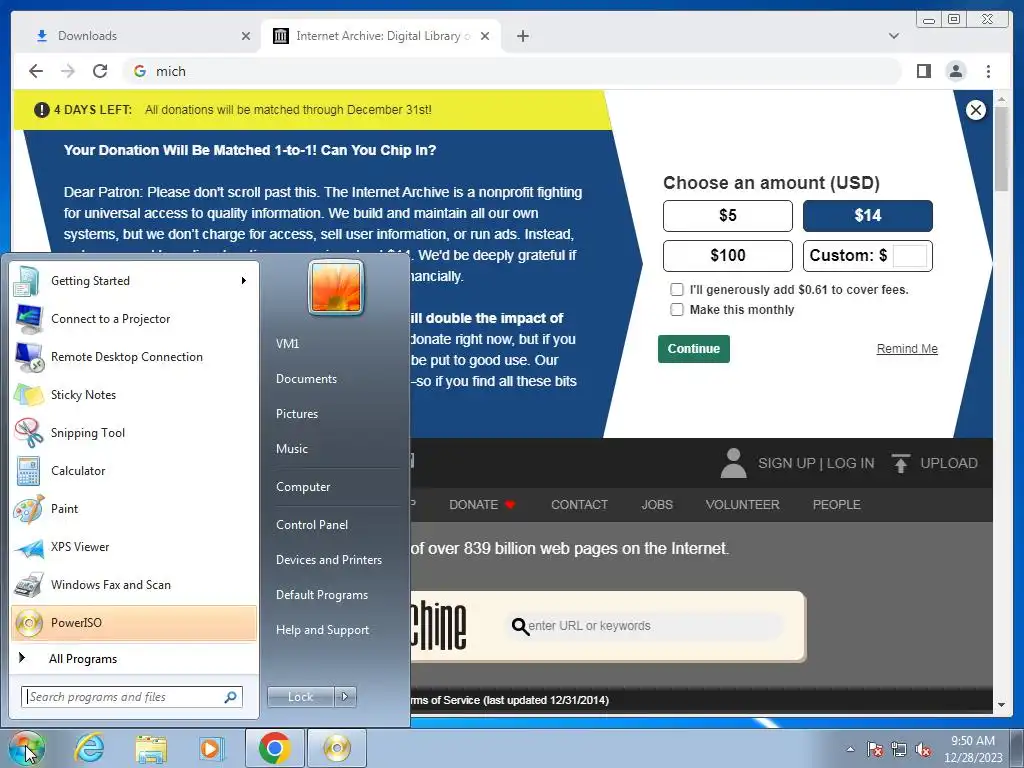Viewport: 1024px width, 768px height.
Task: Open Remote Desktop Connection
Action: pos(134,357)
